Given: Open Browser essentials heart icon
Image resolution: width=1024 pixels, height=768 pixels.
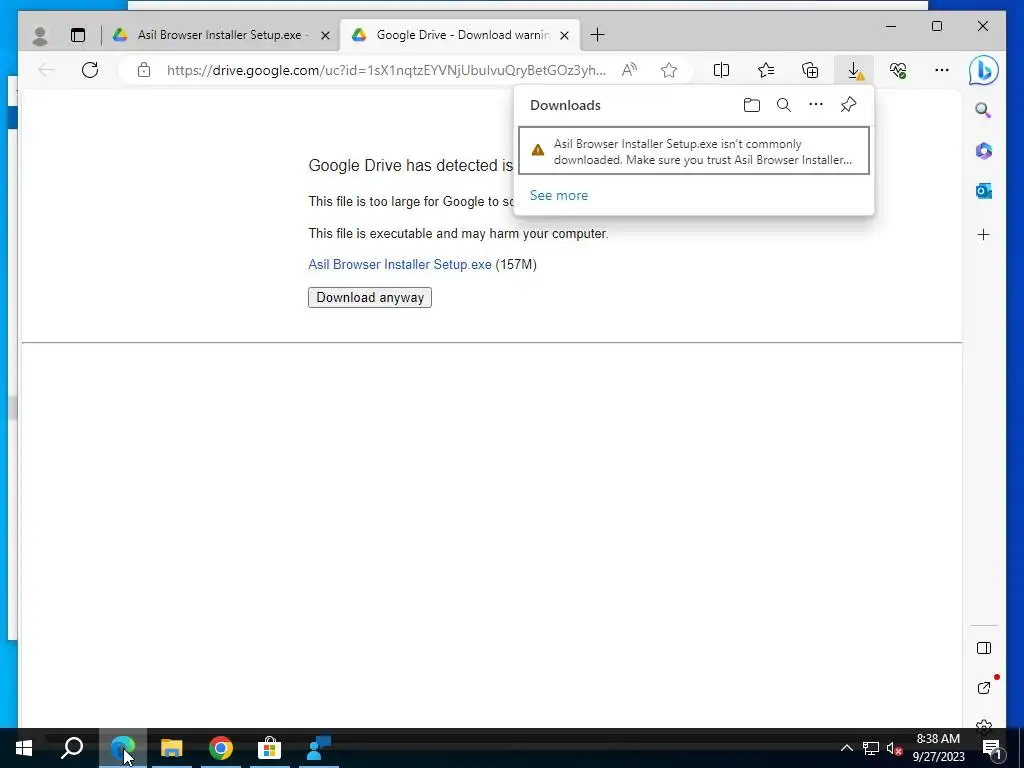Looking at the screenshot, I should pyautogui.click(x=898, y=70).
